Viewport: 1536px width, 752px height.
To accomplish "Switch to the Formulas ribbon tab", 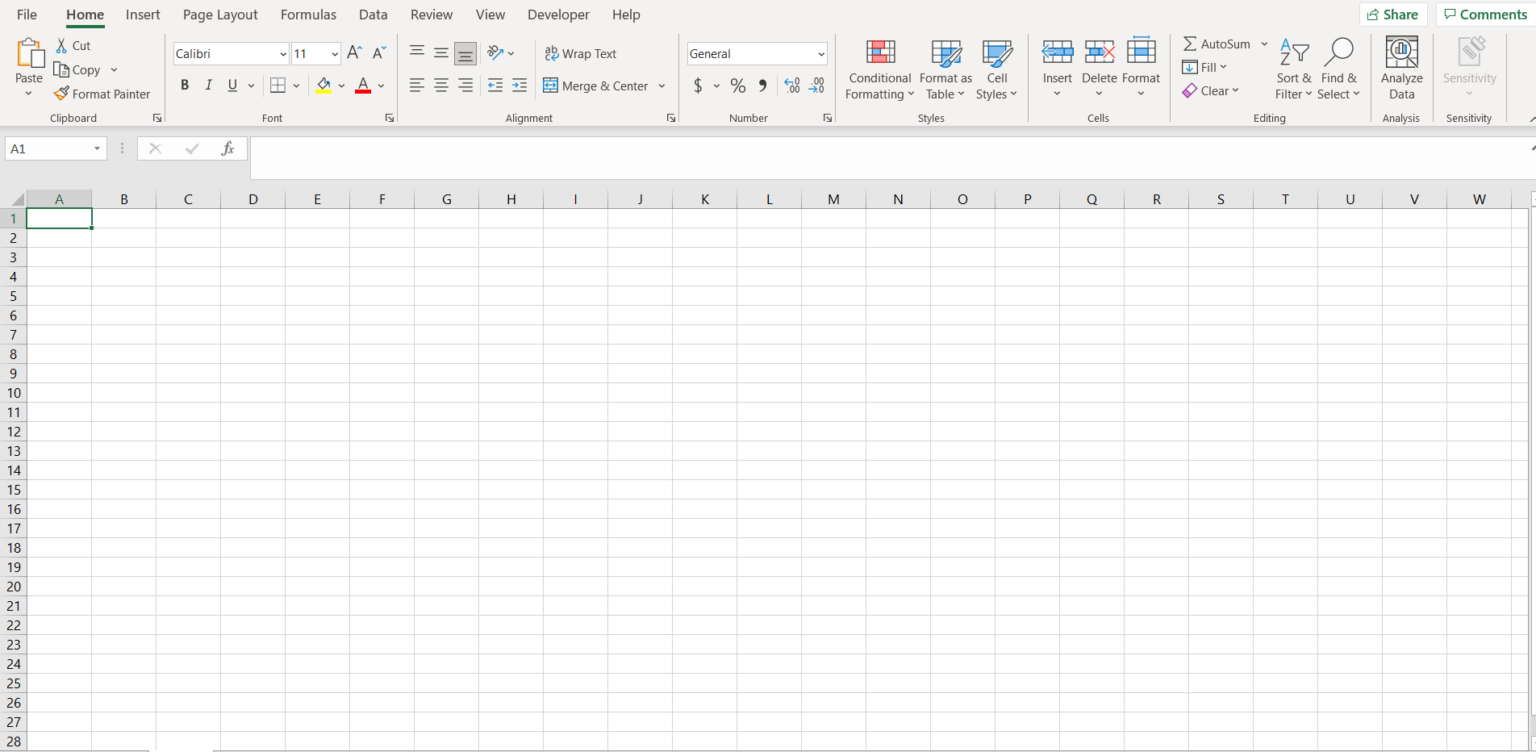I will [308, 14].
